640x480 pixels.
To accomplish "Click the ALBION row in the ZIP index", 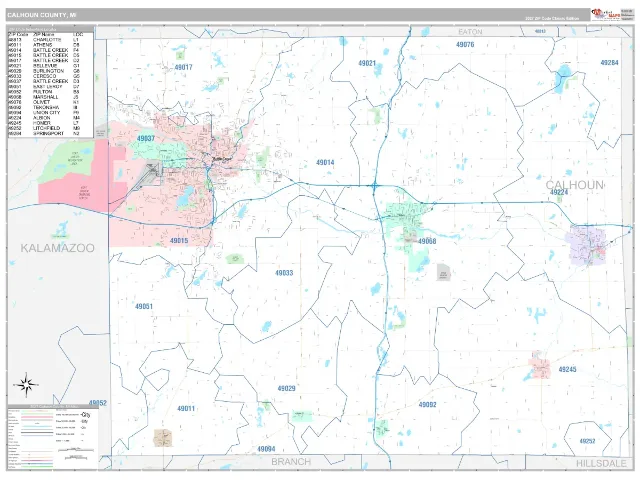I will pos(44,118).
